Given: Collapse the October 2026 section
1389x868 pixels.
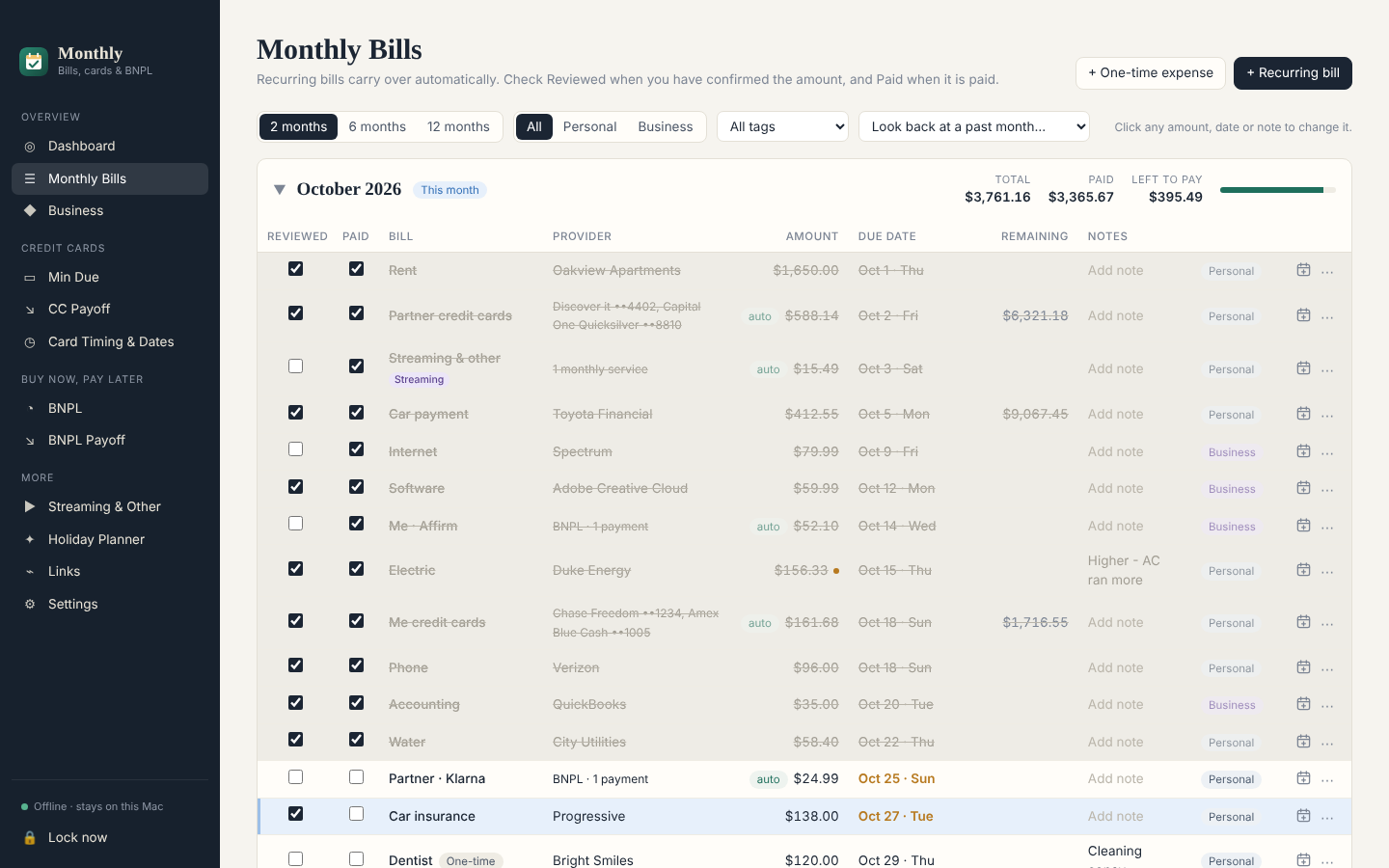Looking at the screenshot, I should [280, 189].
